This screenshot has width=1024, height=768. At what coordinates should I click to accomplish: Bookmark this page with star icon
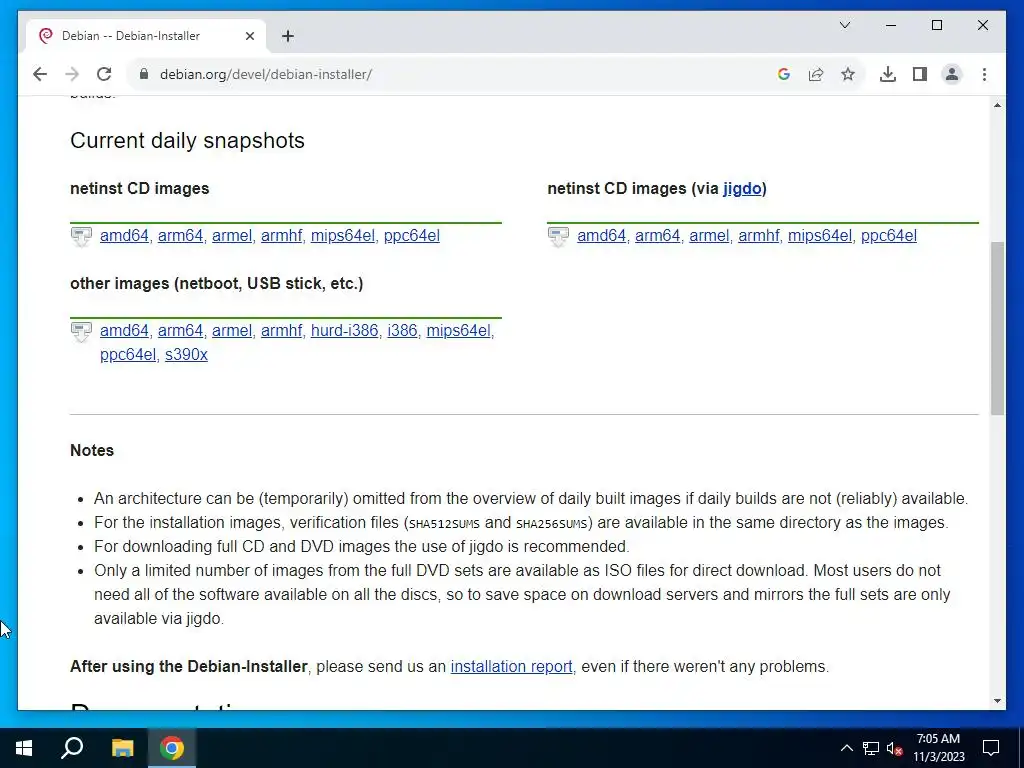(x=848, y=74)
